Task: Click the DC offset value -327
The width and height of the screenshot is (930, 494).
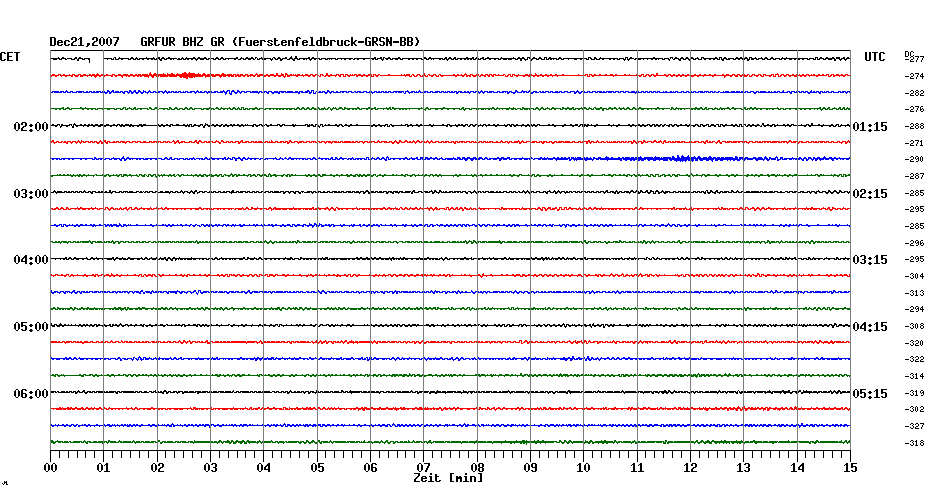Action: click(x=915, y=426)
